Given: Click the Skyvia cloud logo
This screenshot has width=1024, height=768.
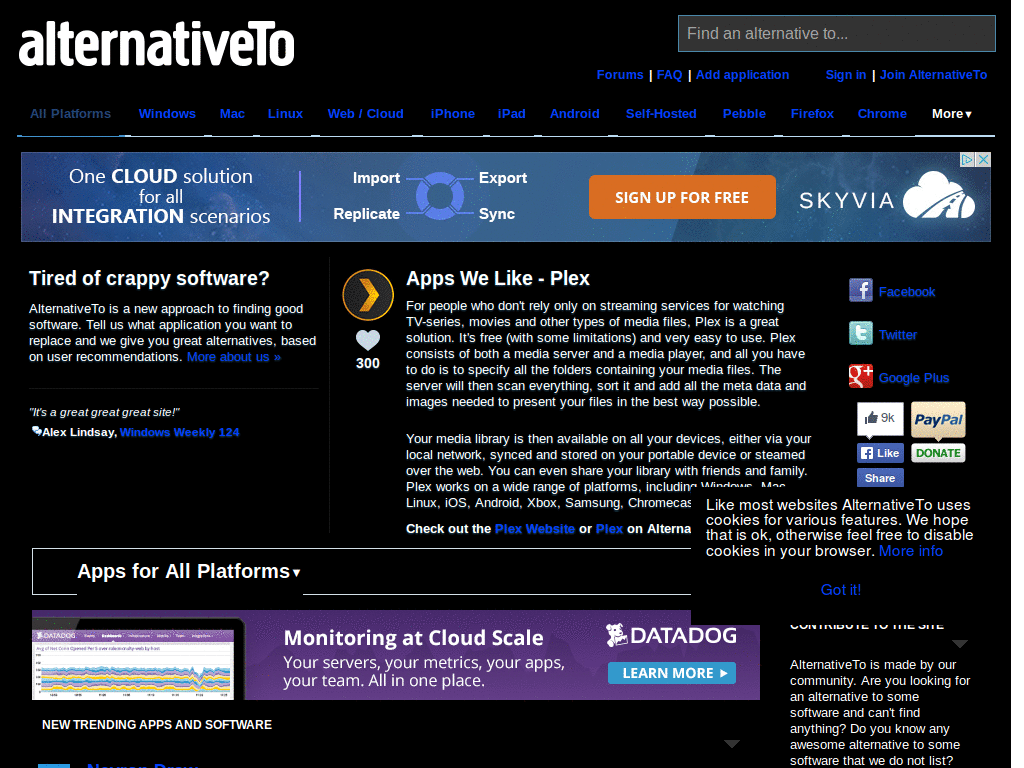Looking at the screenshot, I should [x=939, y=196].
